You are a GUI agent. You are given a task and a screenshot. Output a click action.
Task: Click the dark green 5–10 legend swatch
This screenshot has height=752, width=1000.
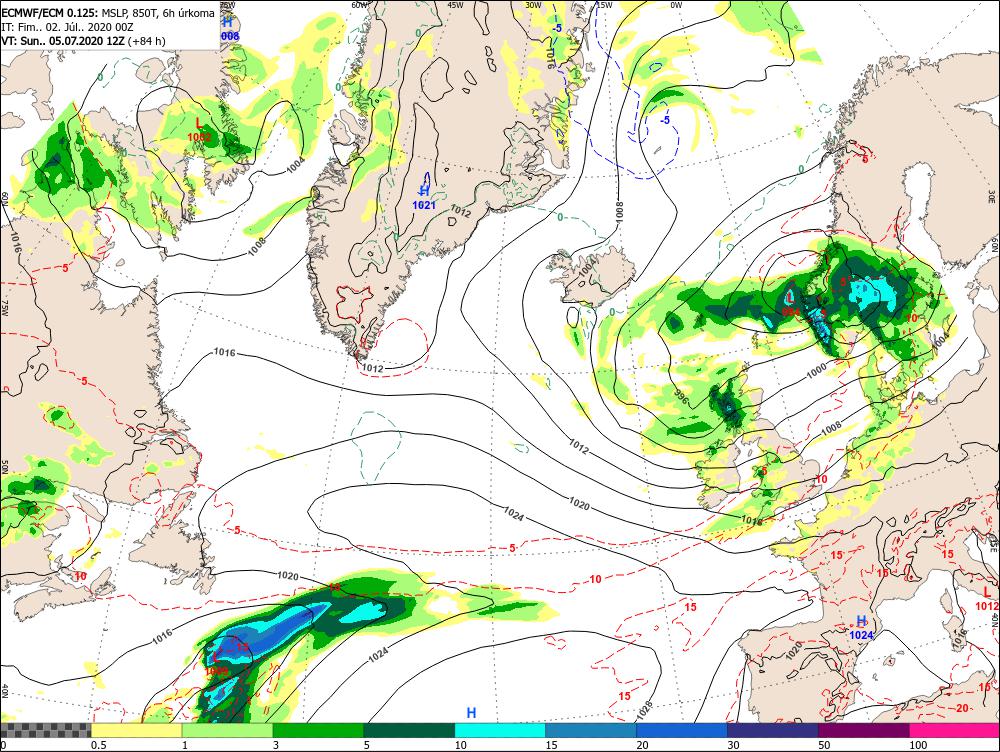(x=409, y=730)
